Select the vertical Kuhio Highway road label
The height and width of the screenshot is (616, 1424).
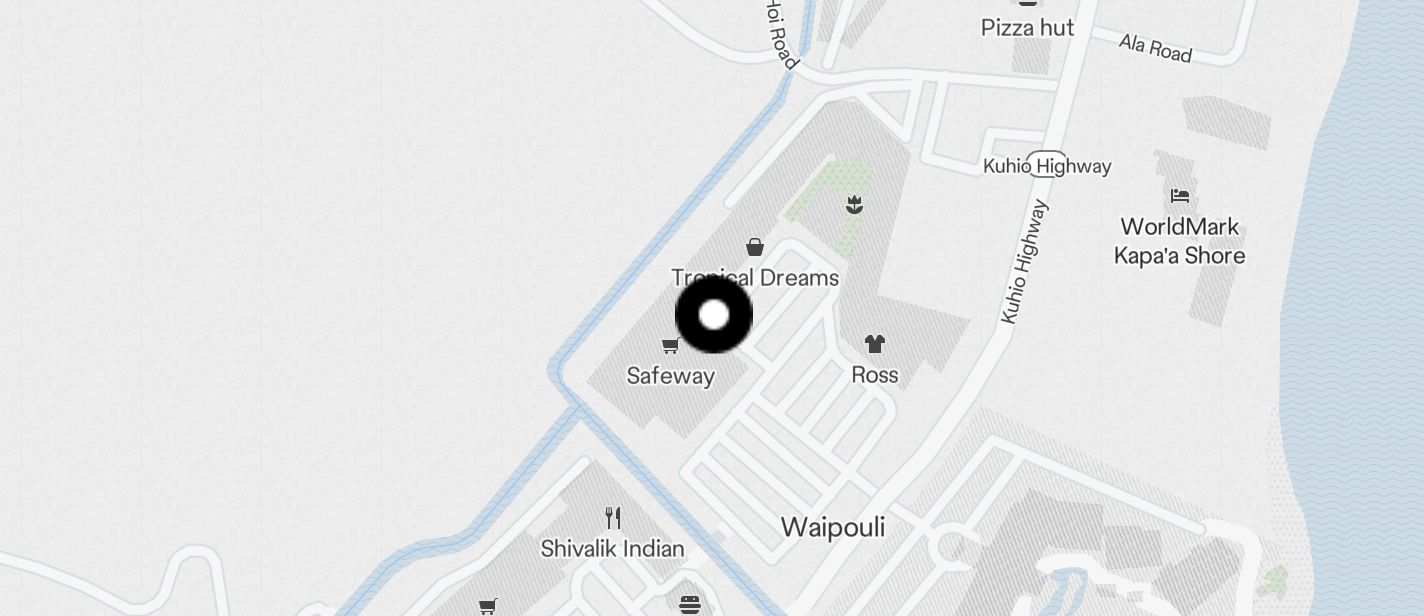1025,262
